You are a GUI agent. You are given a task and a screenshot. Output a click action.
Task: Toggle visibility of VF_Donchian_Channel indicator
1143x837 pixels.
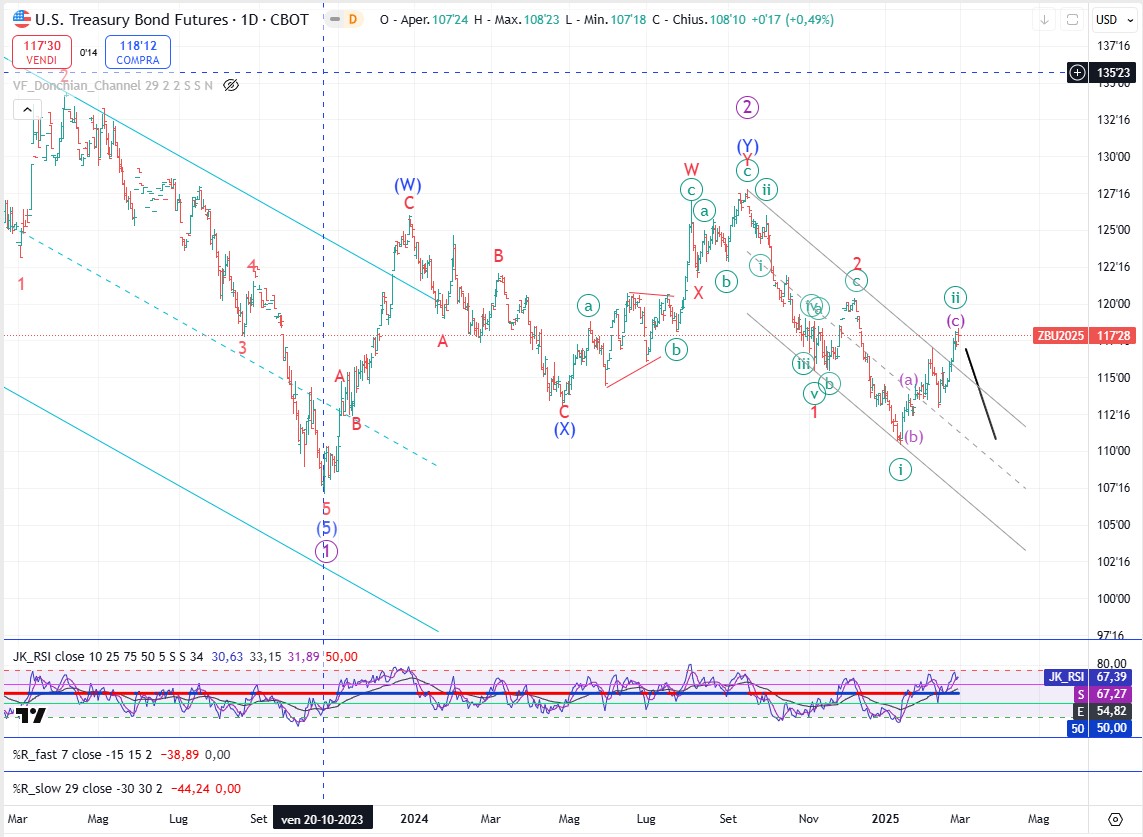(x=231, y=86)
